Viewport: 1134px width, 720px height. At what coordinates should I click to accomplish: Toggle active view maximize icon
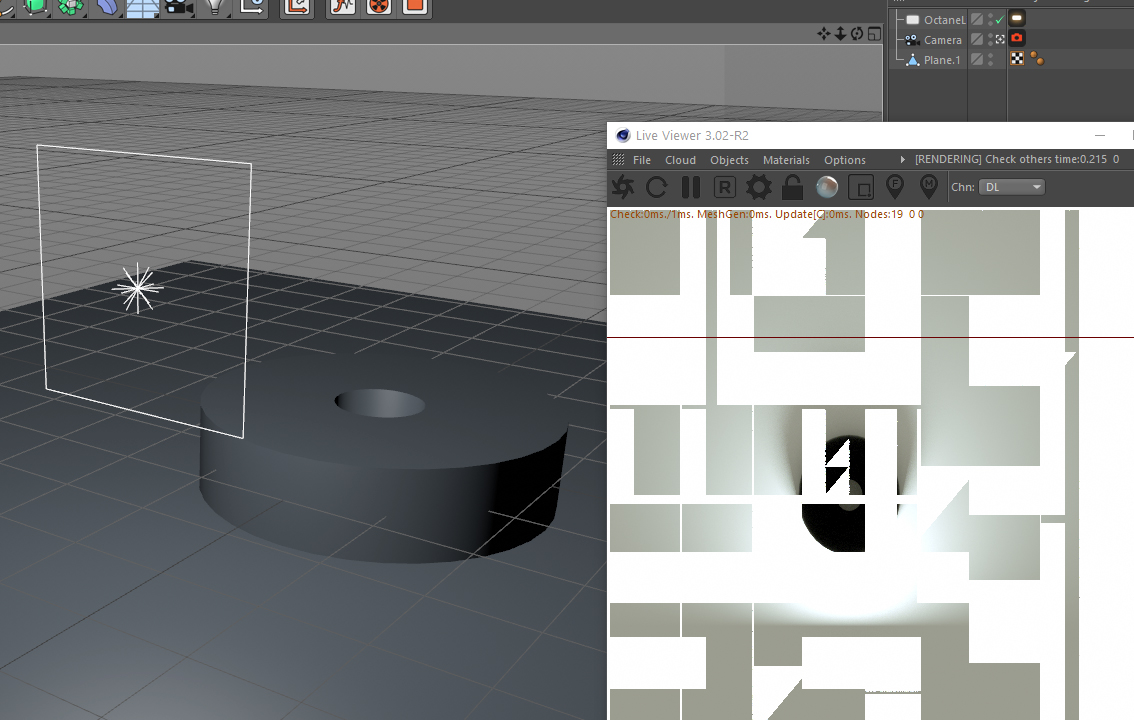point(874,33)
